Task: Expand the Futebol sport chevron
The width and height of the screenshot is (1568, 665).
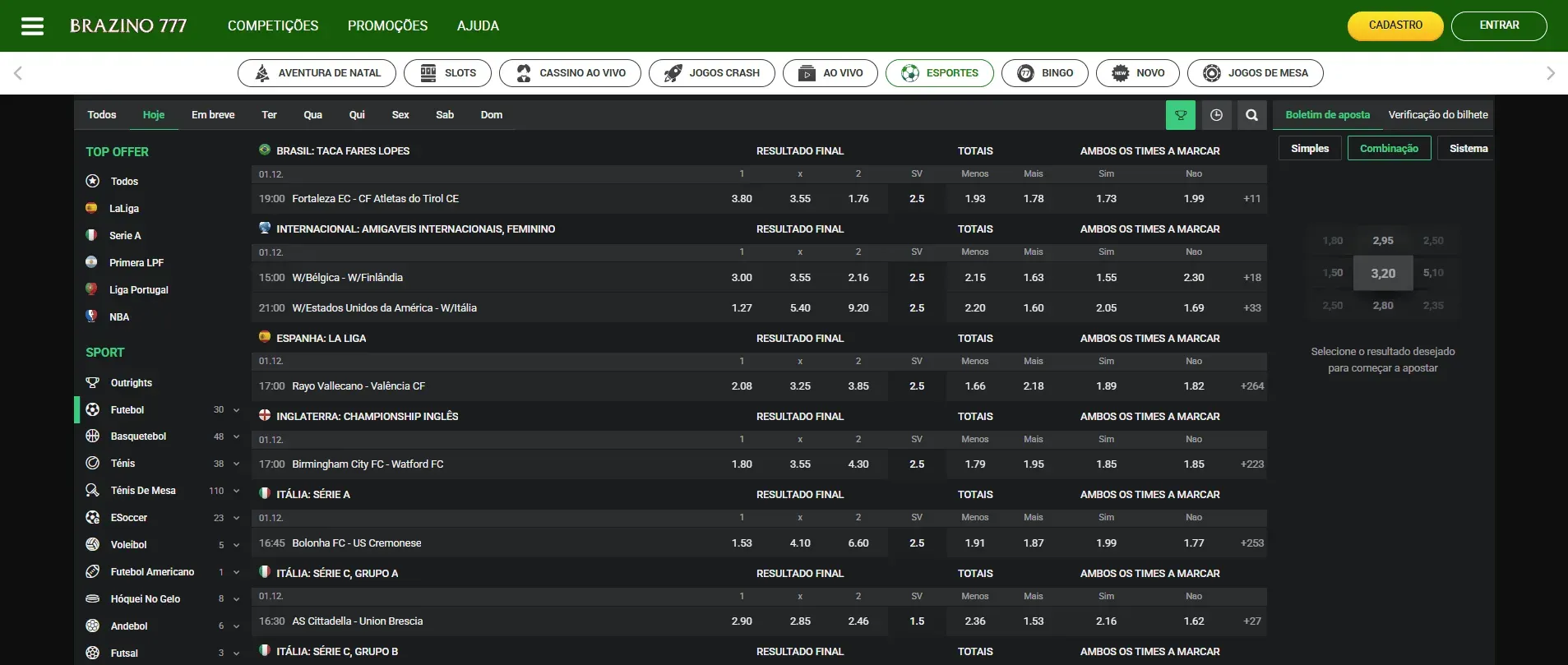Action: (237, 410)
